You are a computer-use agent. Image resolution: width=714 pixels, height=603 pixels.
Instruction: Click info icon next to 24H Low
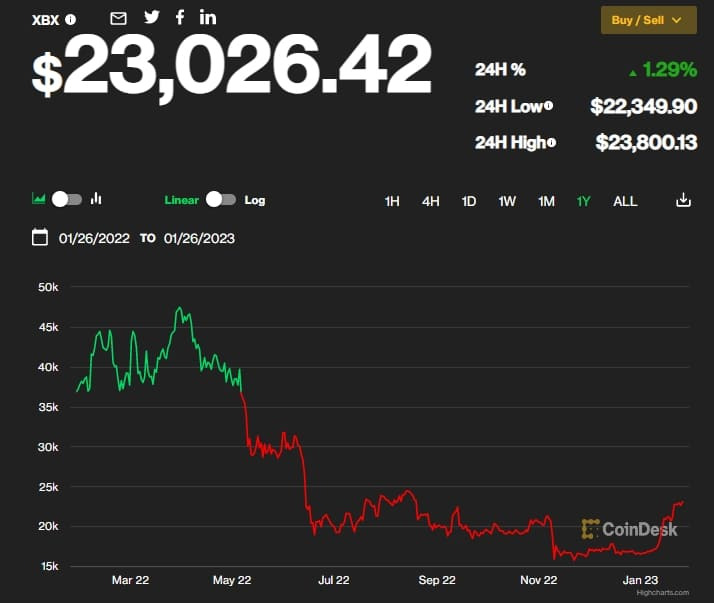point(548,106)
